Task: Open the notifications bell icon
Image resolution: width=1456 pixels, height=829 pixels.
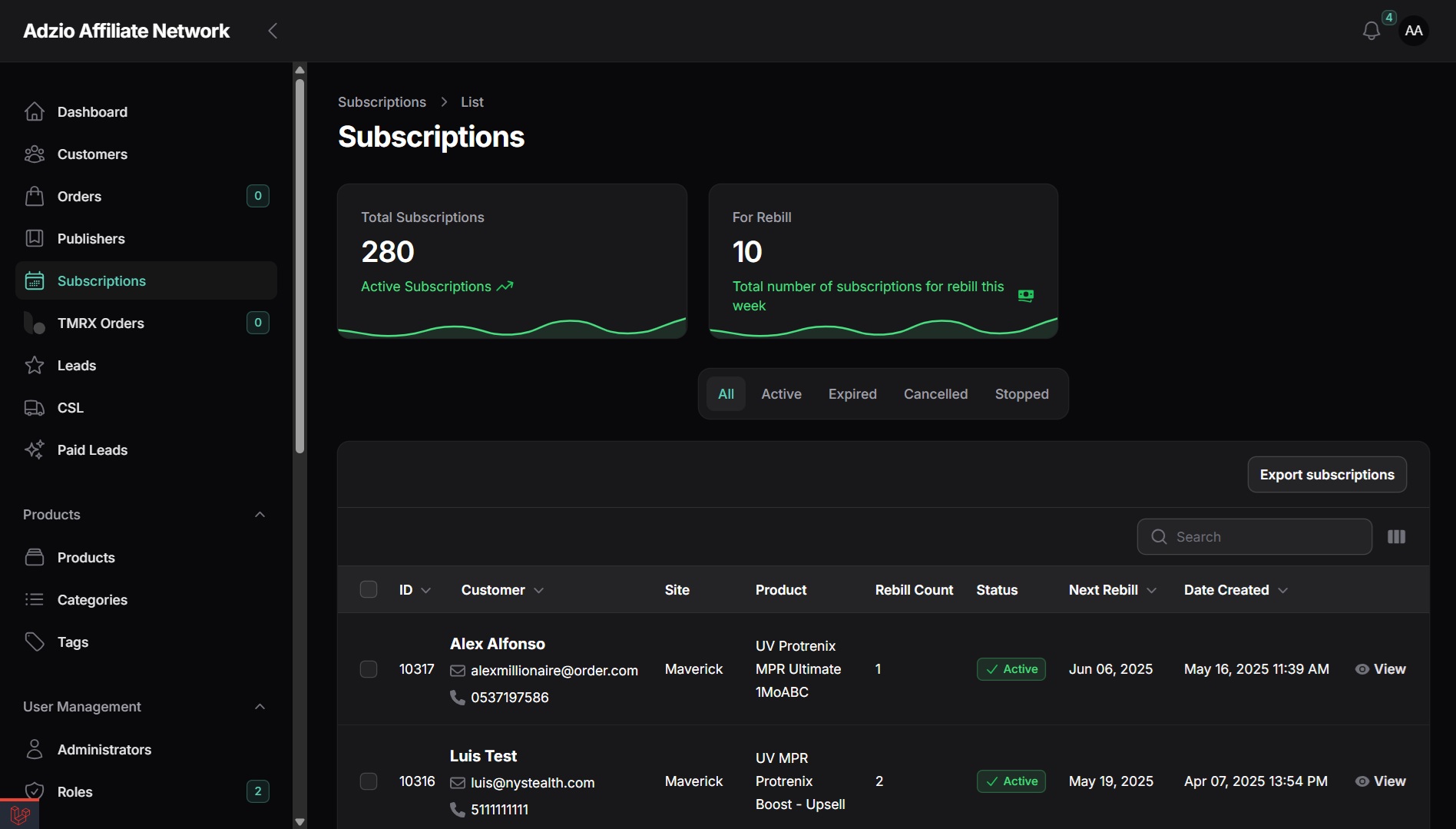Action: [1371, 31]
